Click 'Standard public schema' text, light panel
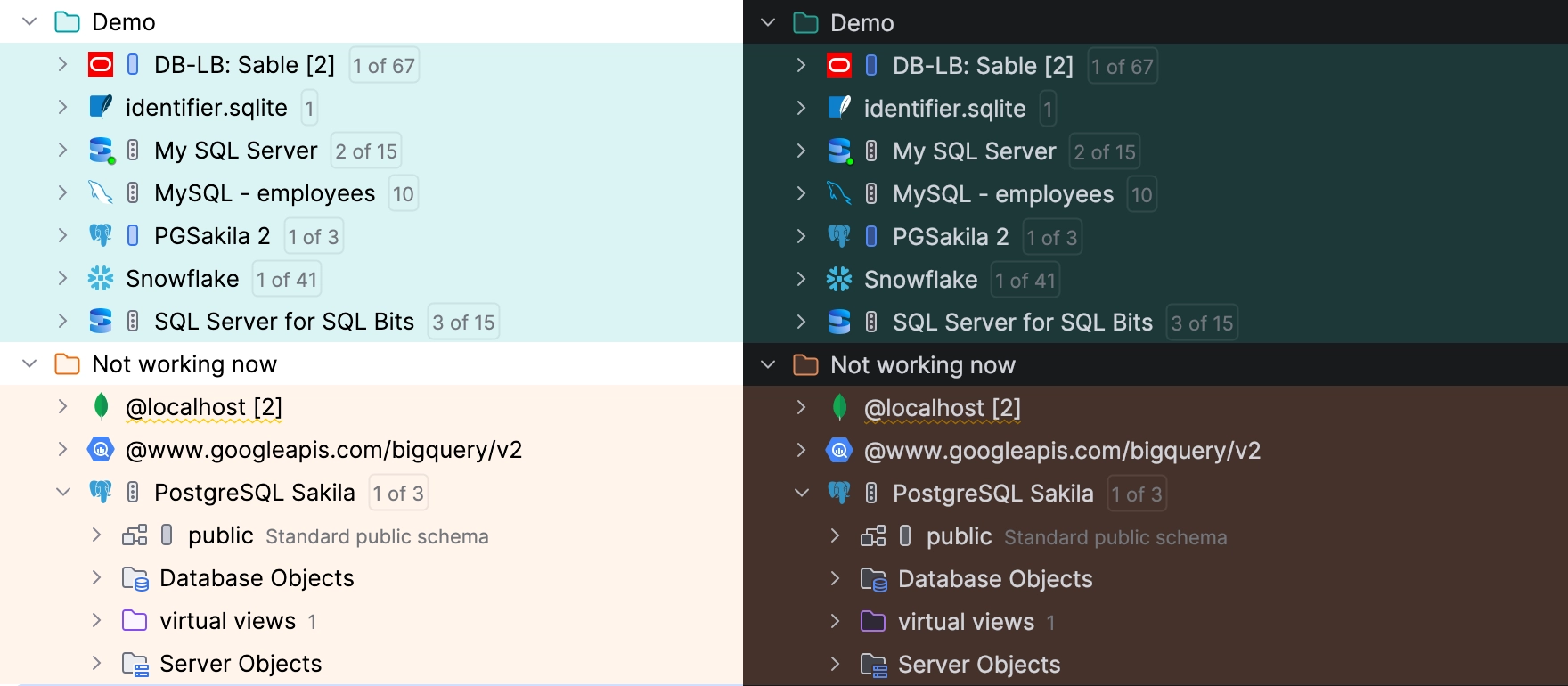Viewport: 1568px width, 686px height. pyautogui.click(x=377, y=536)
